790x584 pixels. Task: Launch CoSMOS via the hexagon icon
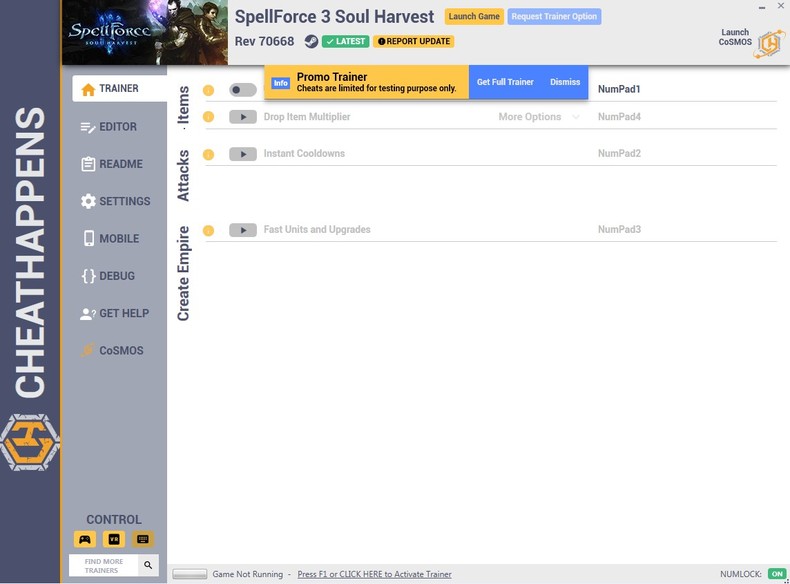tap(769, 44)
